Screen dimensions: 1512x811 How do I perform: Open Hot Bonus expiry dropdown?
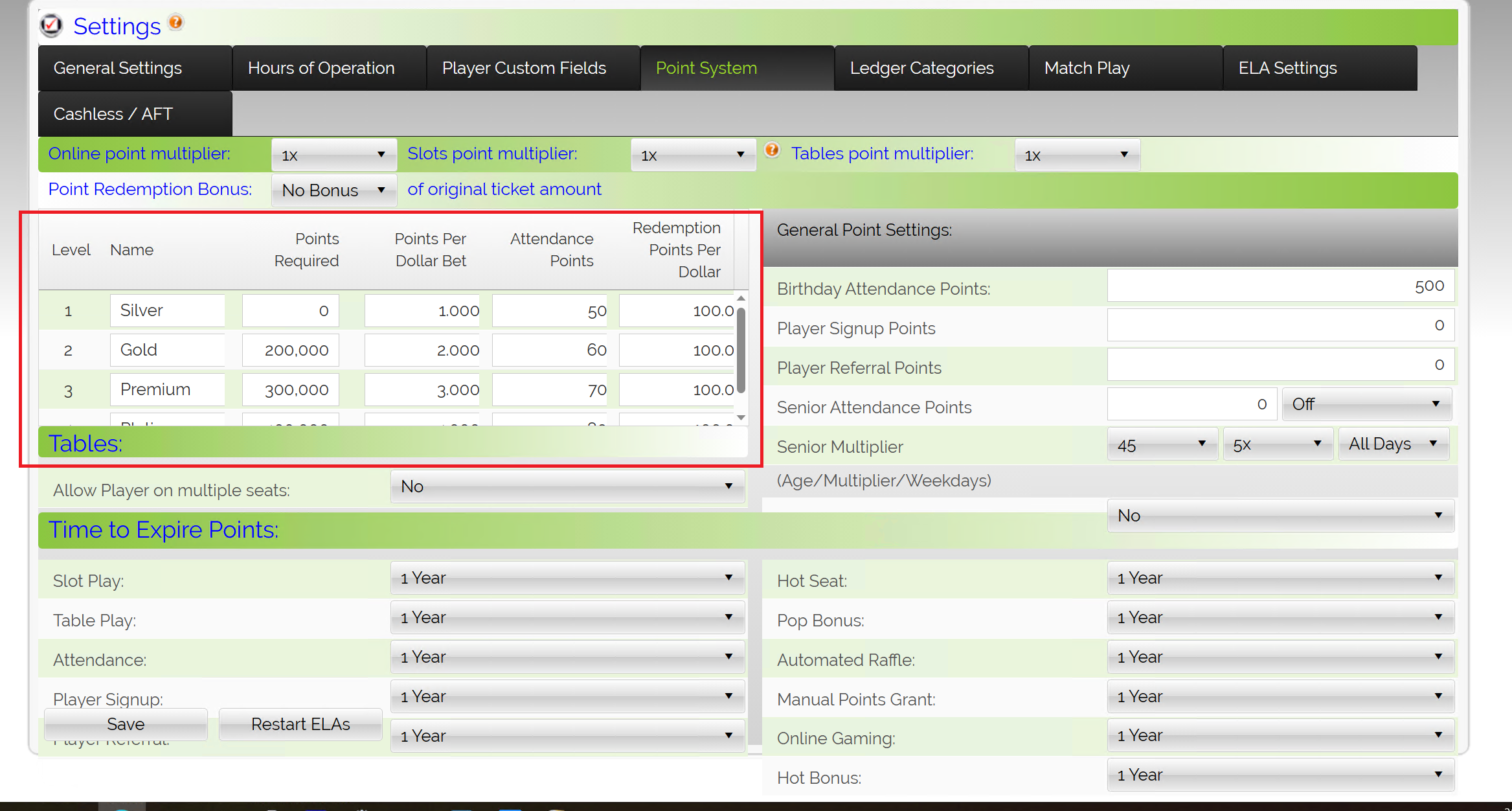(x=1281, y=775)
